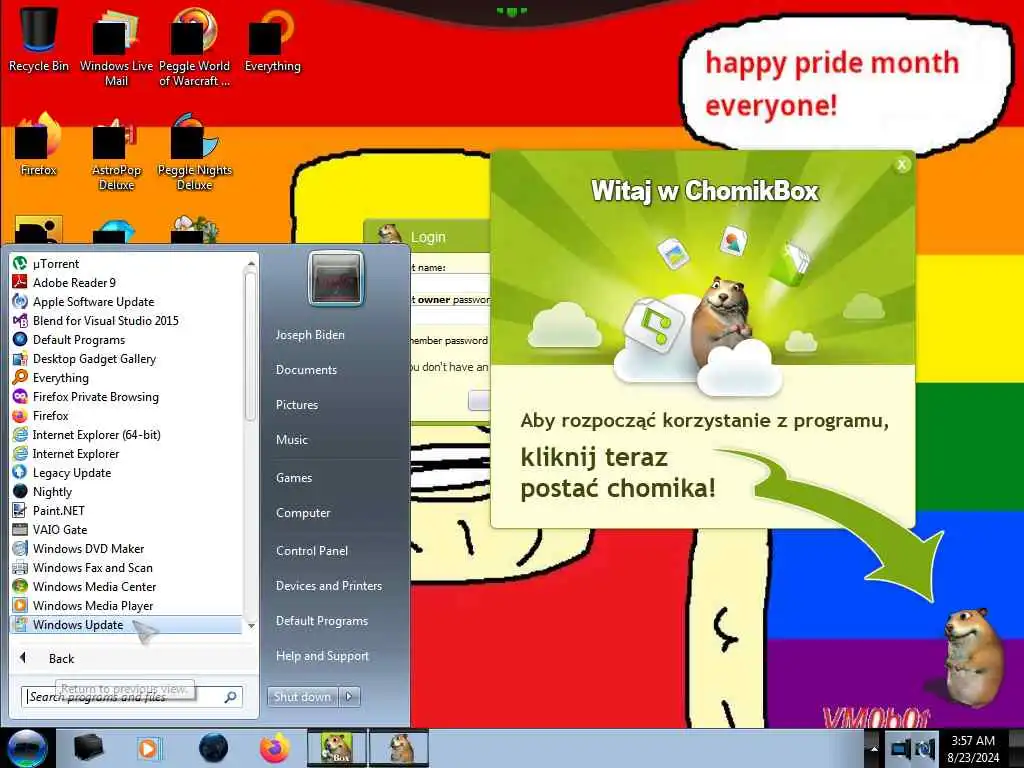Open Music from the Start menu
This screenshot has width=1024, height=768.
292,440
